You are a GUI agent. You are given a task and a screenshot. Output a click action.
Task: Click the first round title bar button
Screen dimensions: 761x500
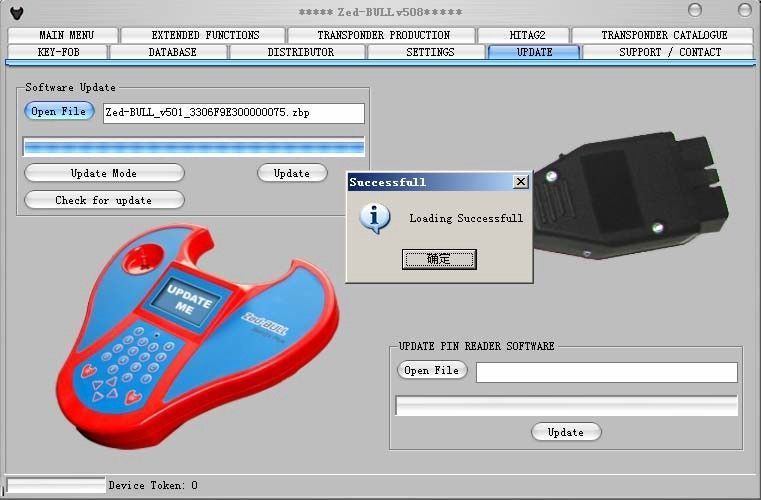[x=695, y=10]
